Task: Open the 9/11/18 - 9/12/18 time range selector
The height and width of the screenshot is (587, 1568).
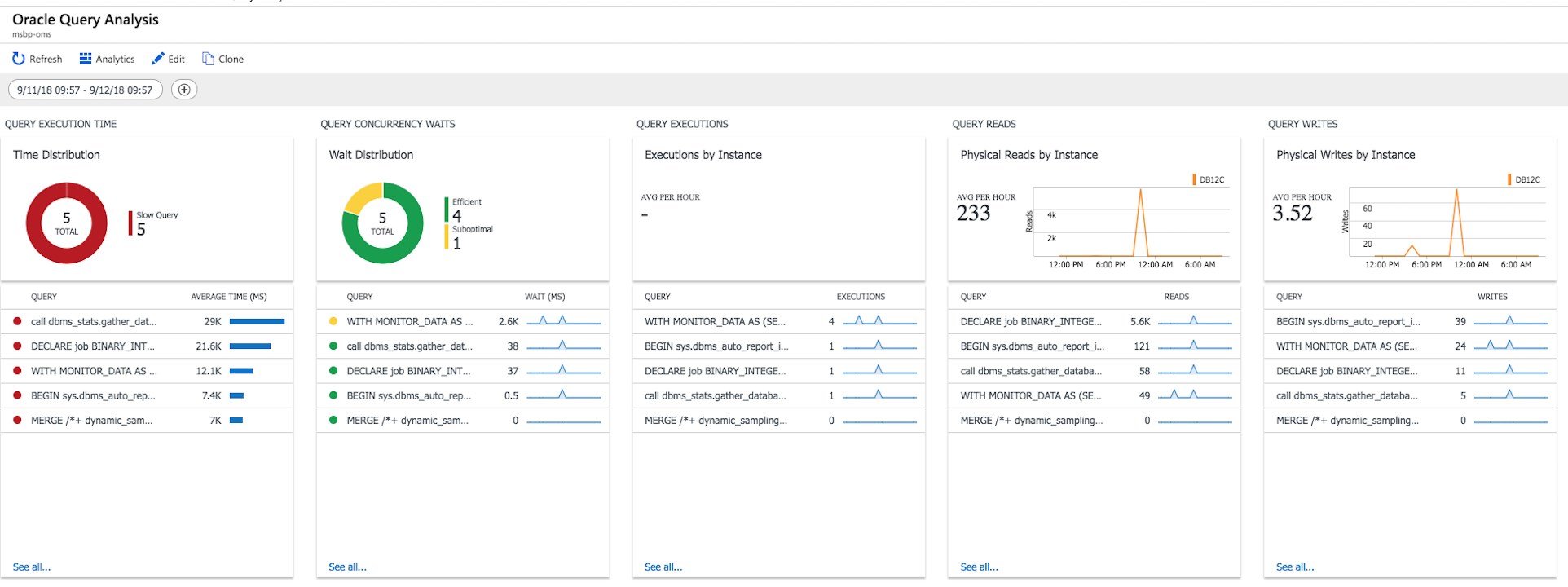Action: point(85,90)
